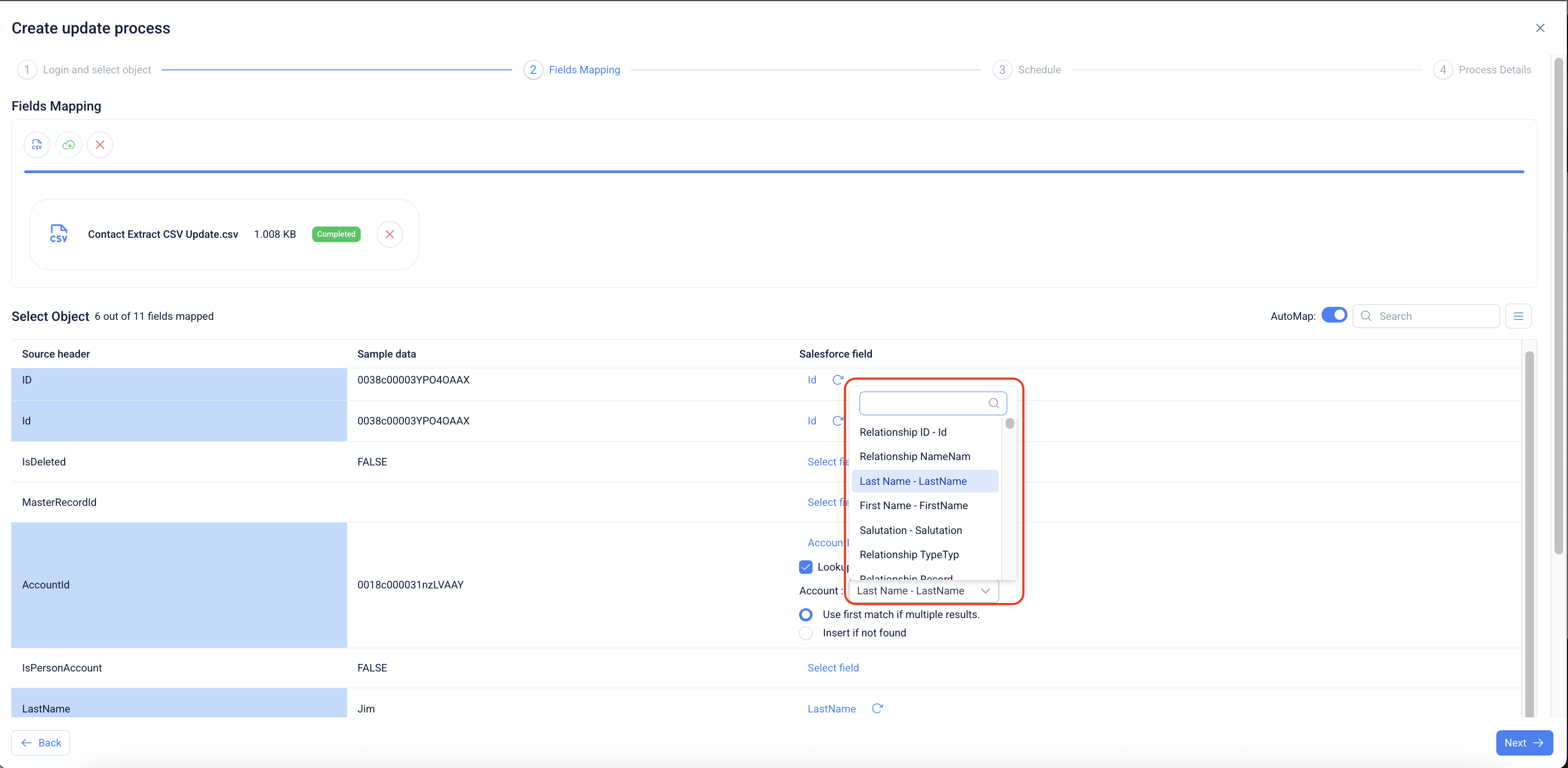Image resolution: width=1568 pixels, height=768 pixels.
Task: Select Insert if not found option
Action: pyautogui.click(x=806, y=633)
